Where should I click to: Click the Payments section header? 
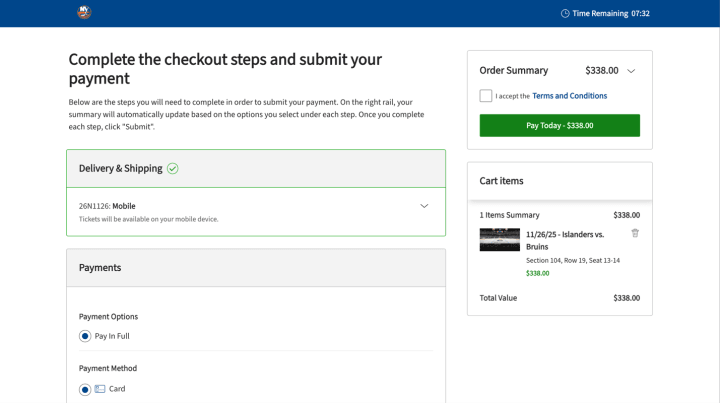[x=256, y=268]
